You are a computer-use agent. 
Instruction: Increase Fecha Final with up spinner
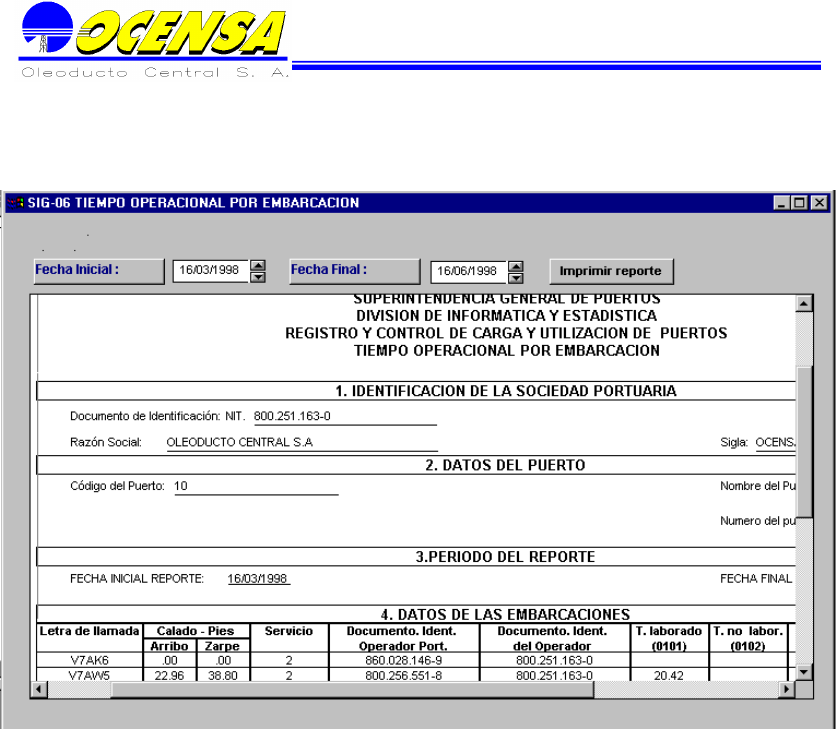coord(516,266)
